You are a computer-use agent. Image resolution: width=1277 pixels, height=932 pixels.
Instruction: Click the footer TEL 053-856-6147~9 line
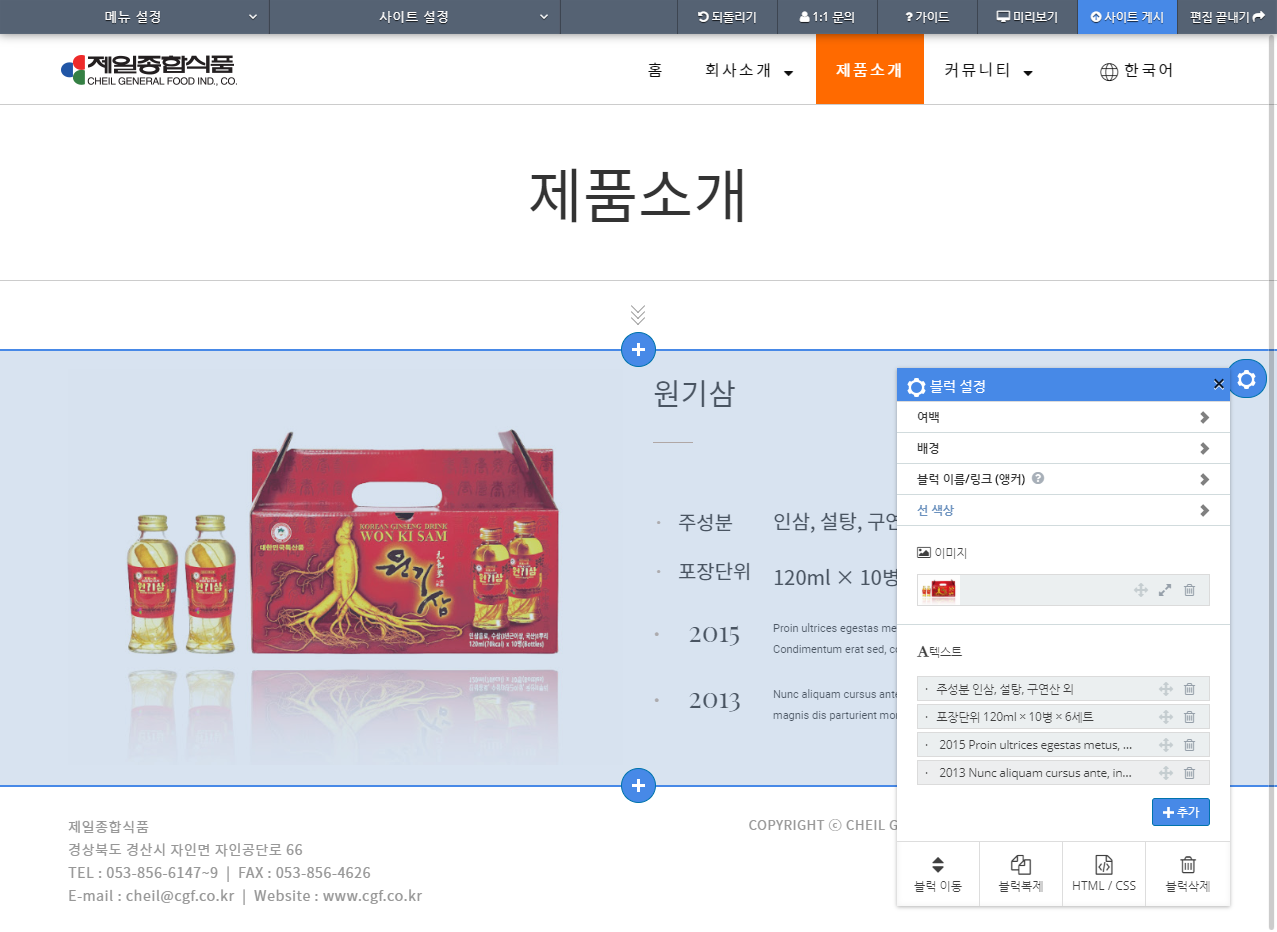click(x=143, y=873)
